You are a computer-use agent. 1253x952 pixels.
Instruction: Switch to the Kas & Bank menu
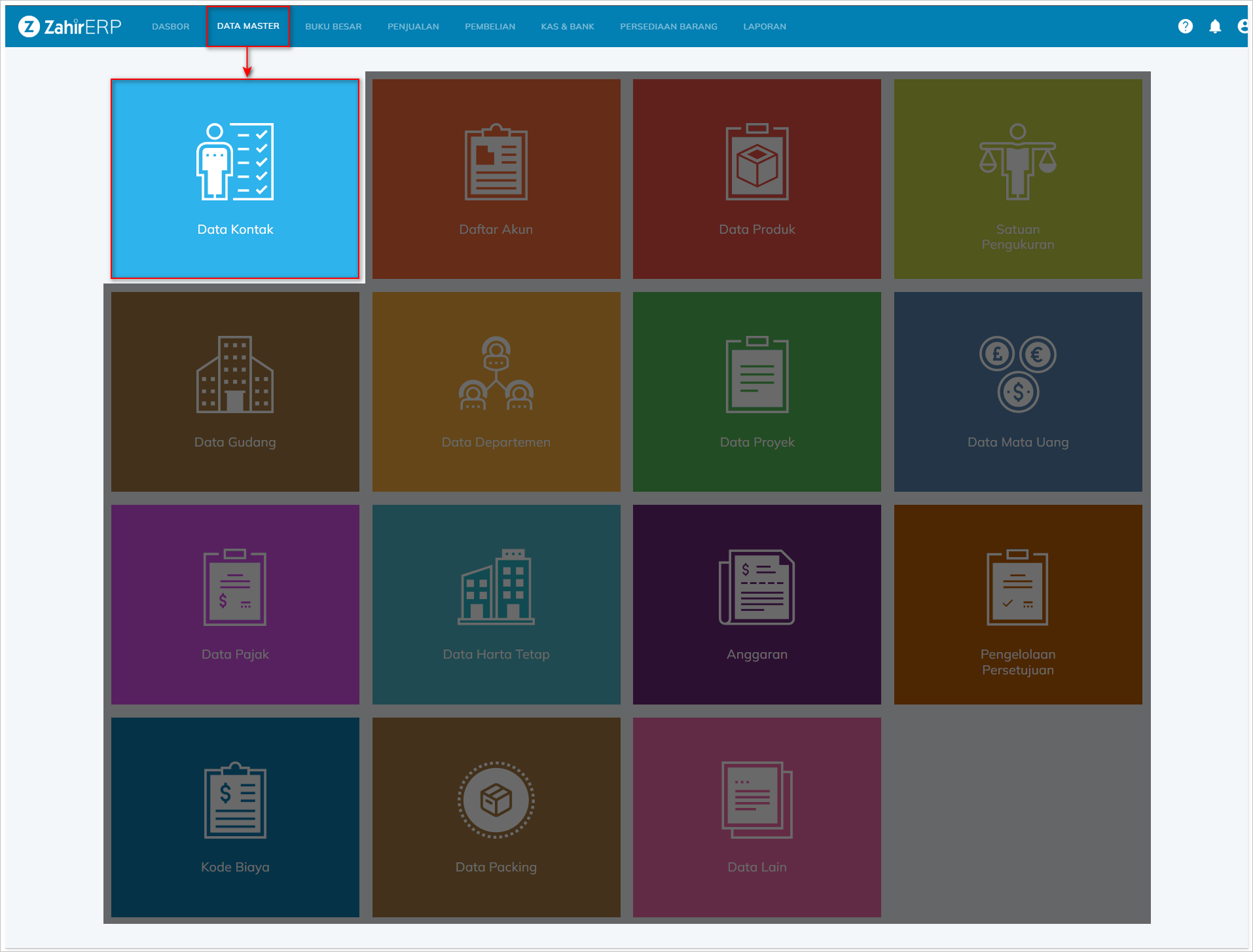coord(567,27)
